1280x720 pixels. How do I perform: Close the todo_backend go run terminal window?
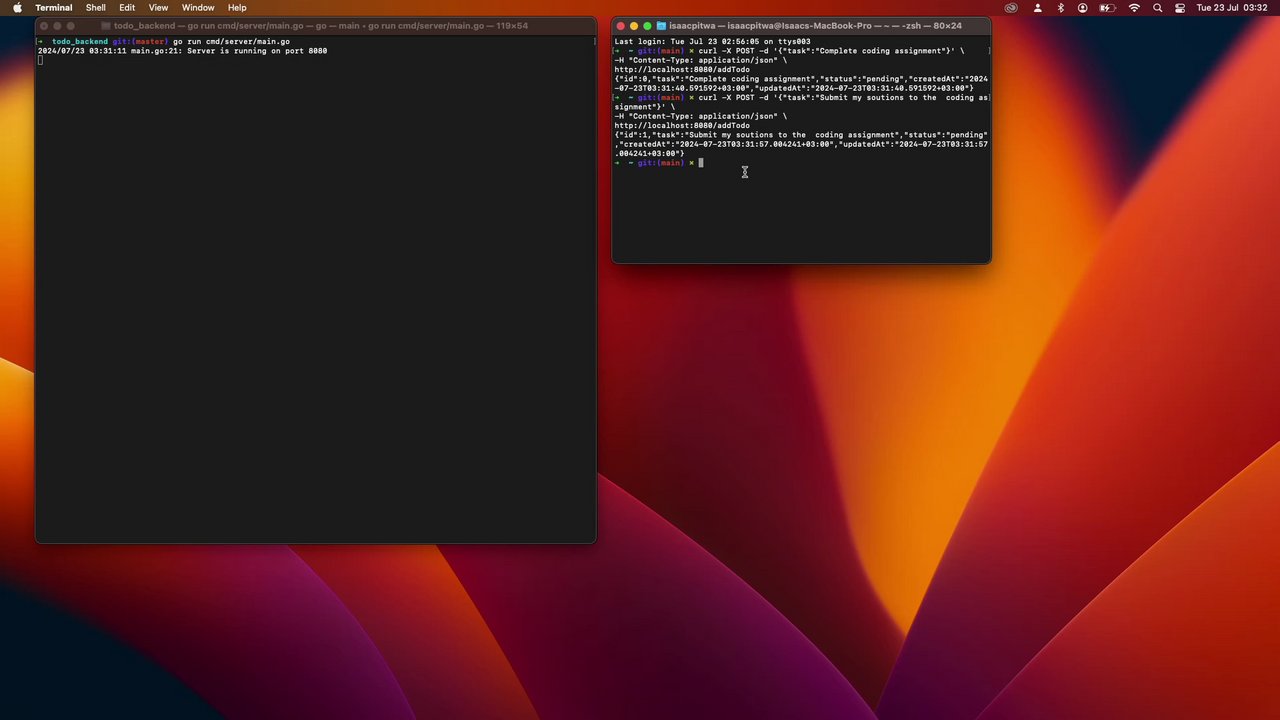pyautogui.click(x=44, y=26)
